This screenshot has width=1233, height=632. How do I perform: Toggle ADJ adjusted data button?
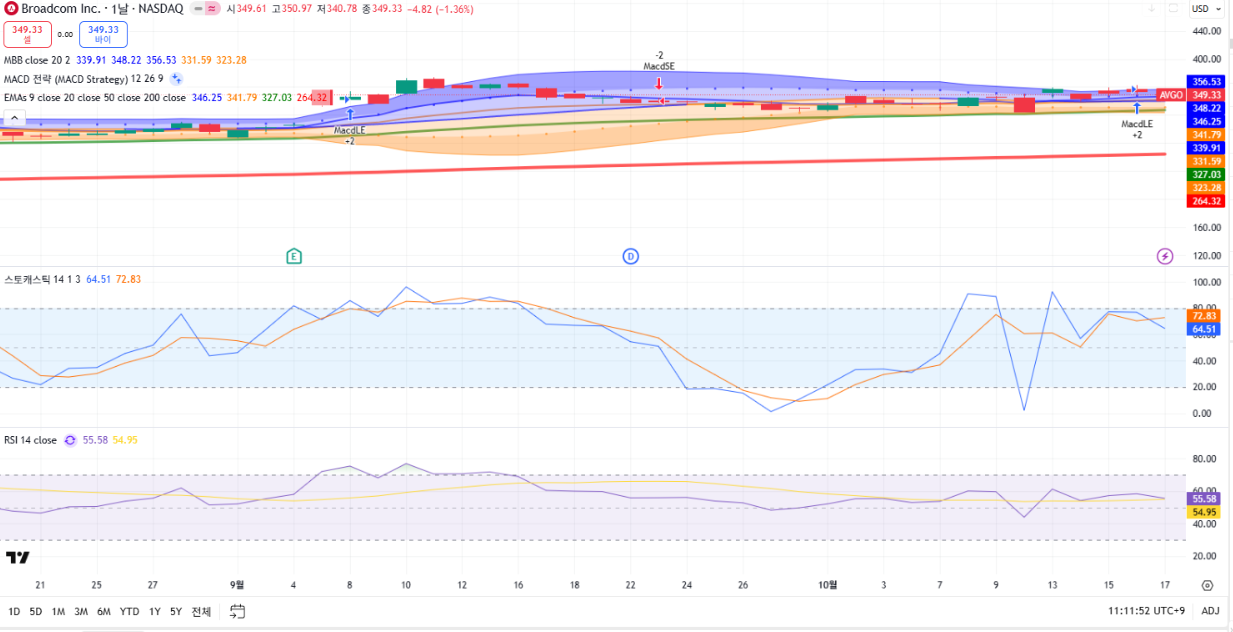1210,611
